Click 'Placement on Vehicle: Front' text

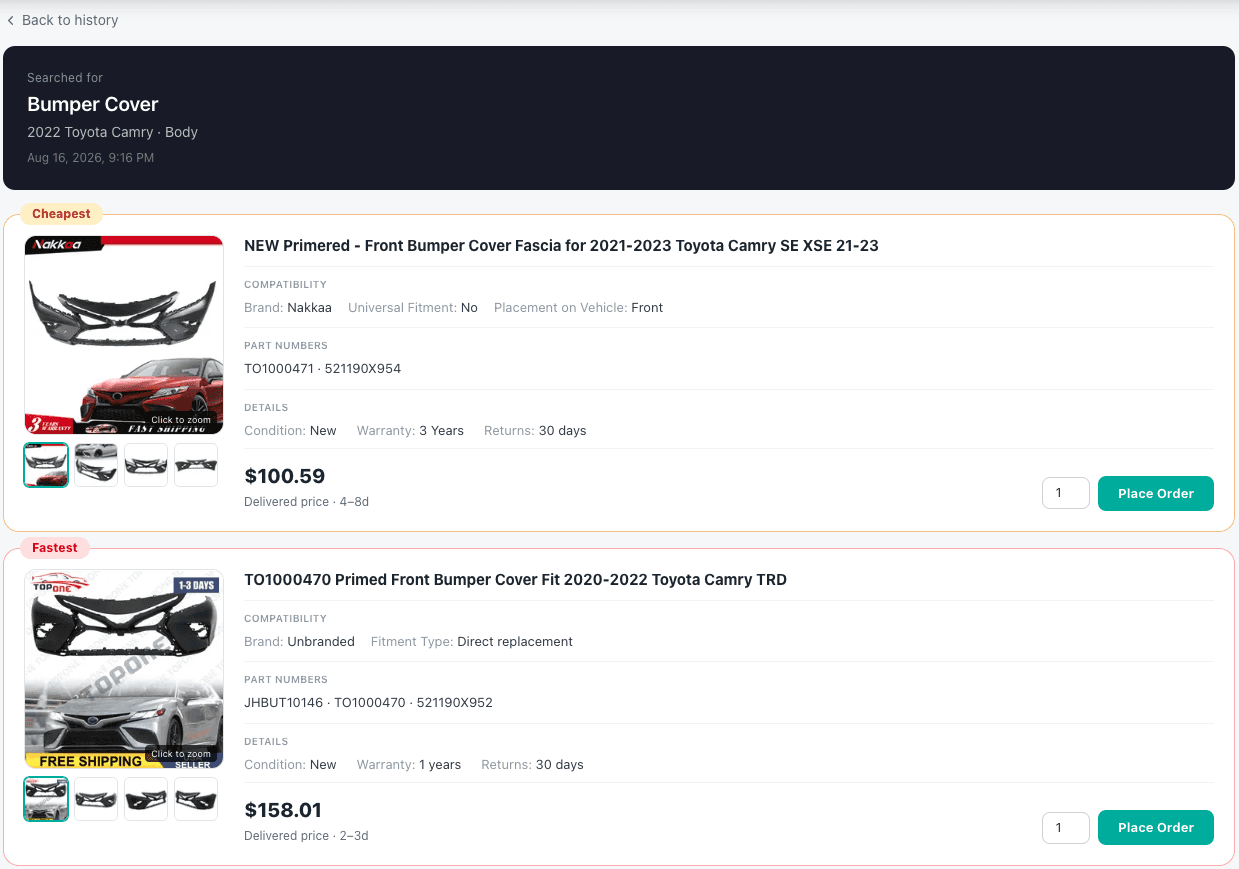coord(578,308)
